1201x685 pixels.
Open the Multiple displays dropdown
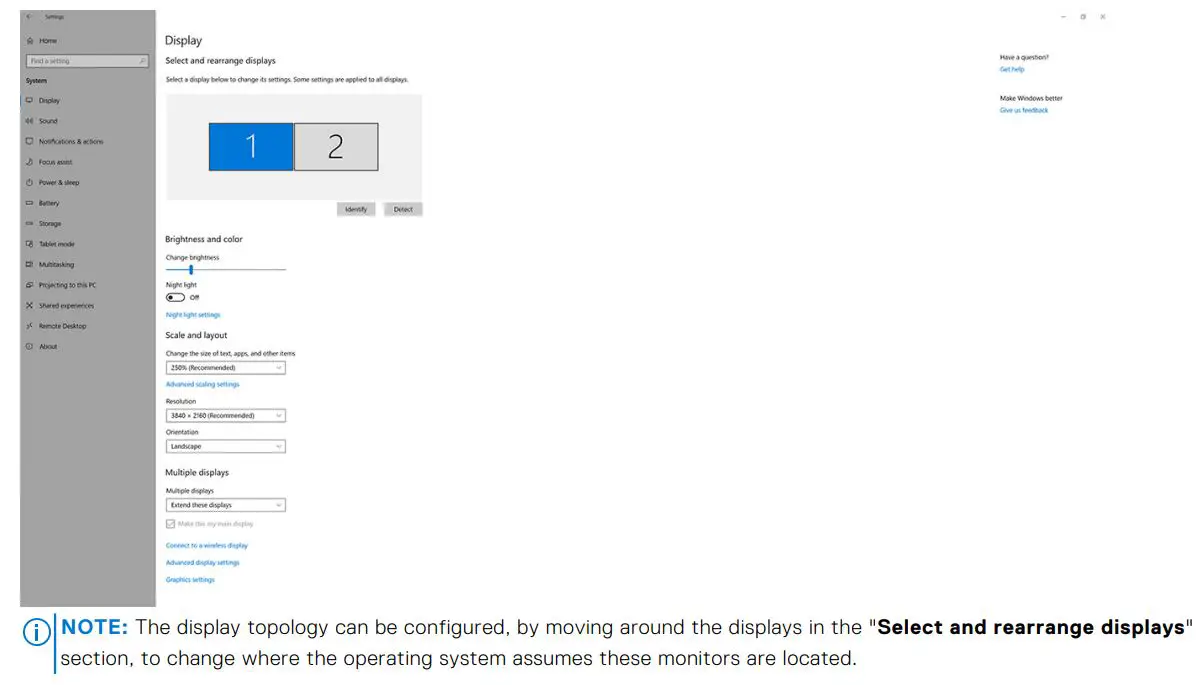225,505
